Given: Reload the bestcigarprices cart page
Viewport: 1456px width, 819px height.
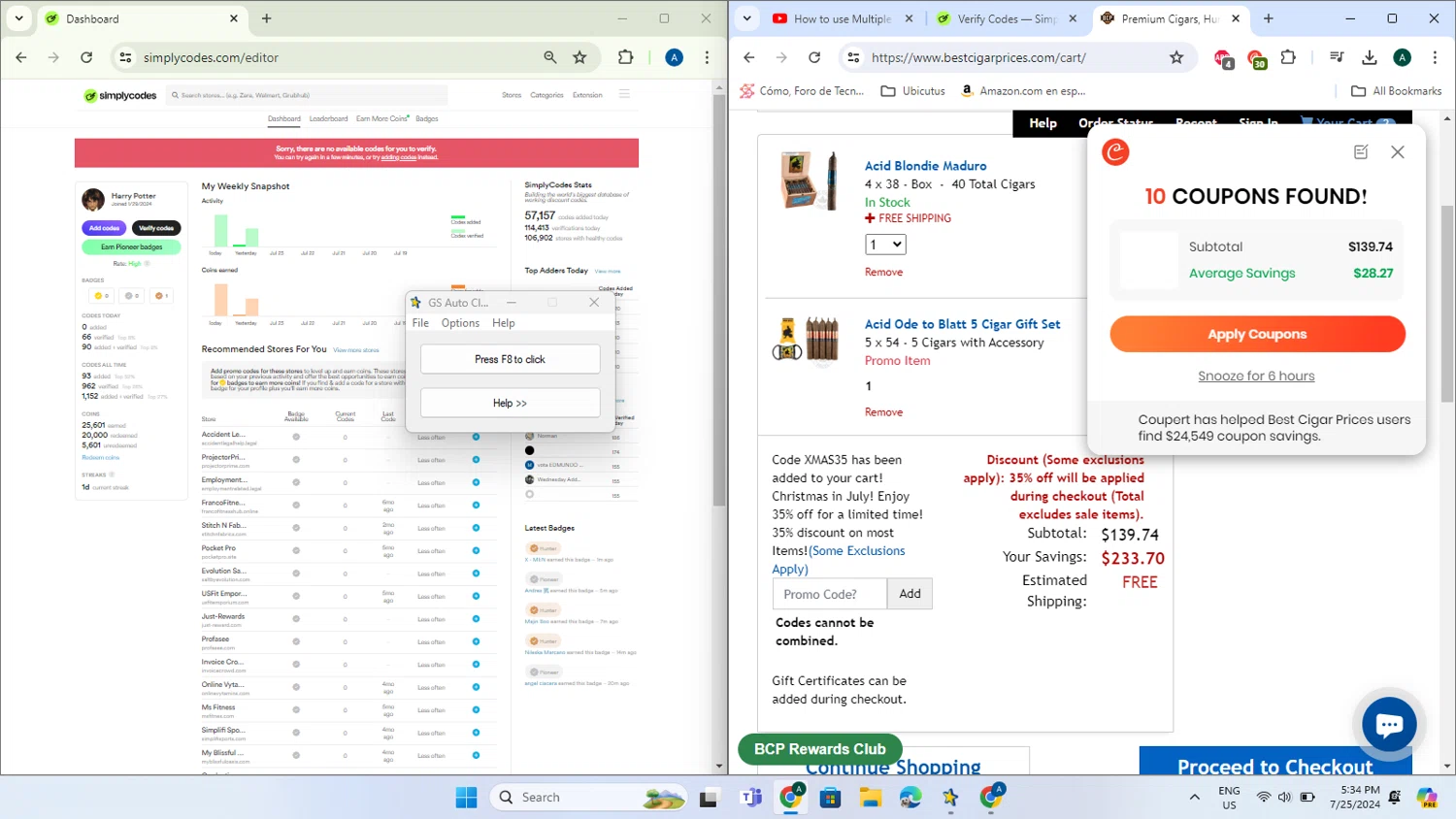Looking at the screenshot, I should 814,57.
